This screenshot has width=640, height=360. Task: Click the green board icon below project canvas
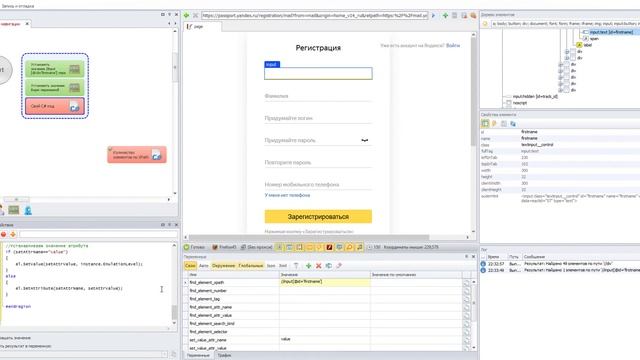coord(13,210)
